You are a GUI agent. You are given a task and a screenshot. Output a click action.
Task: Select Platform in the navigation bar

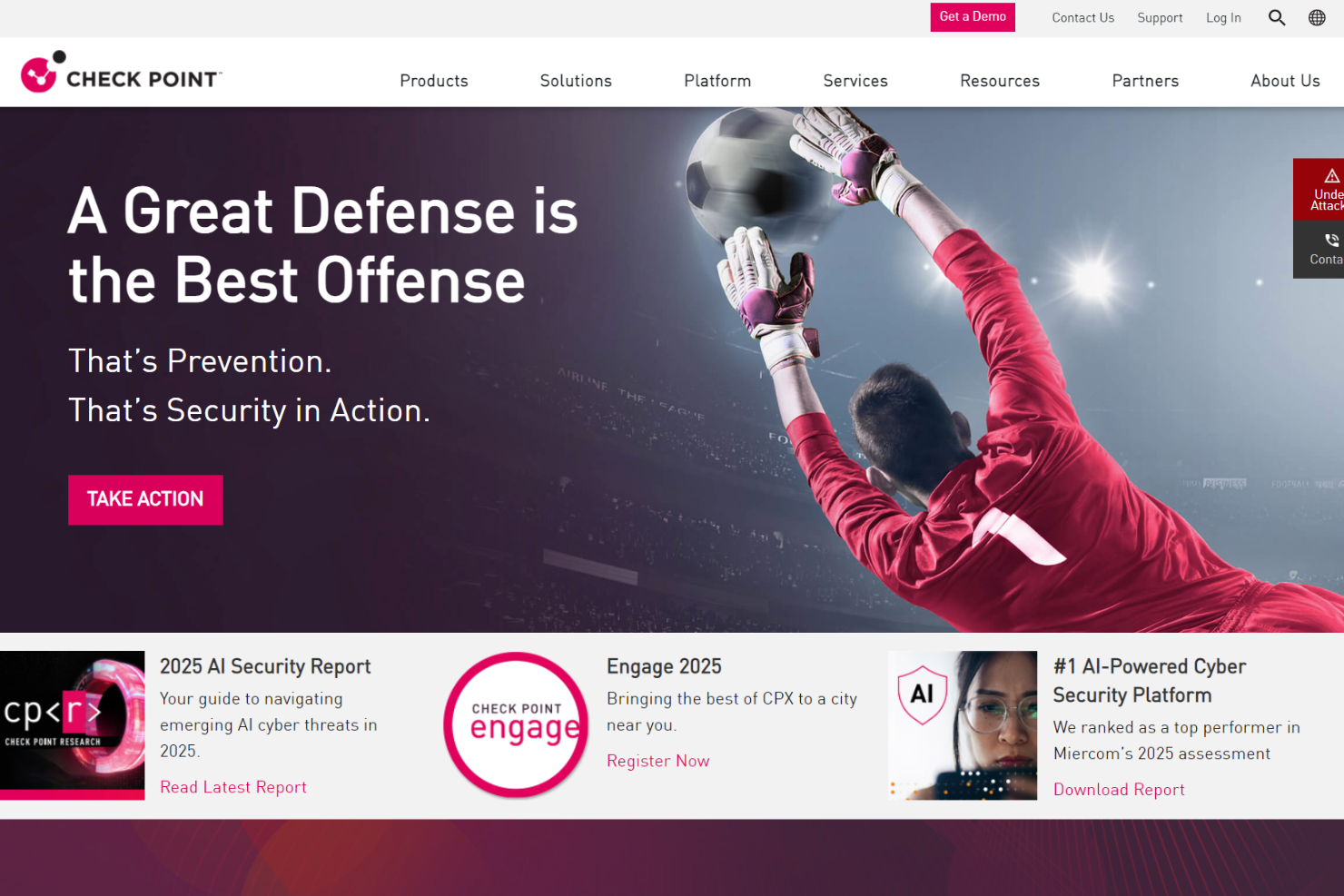(717, 81)
